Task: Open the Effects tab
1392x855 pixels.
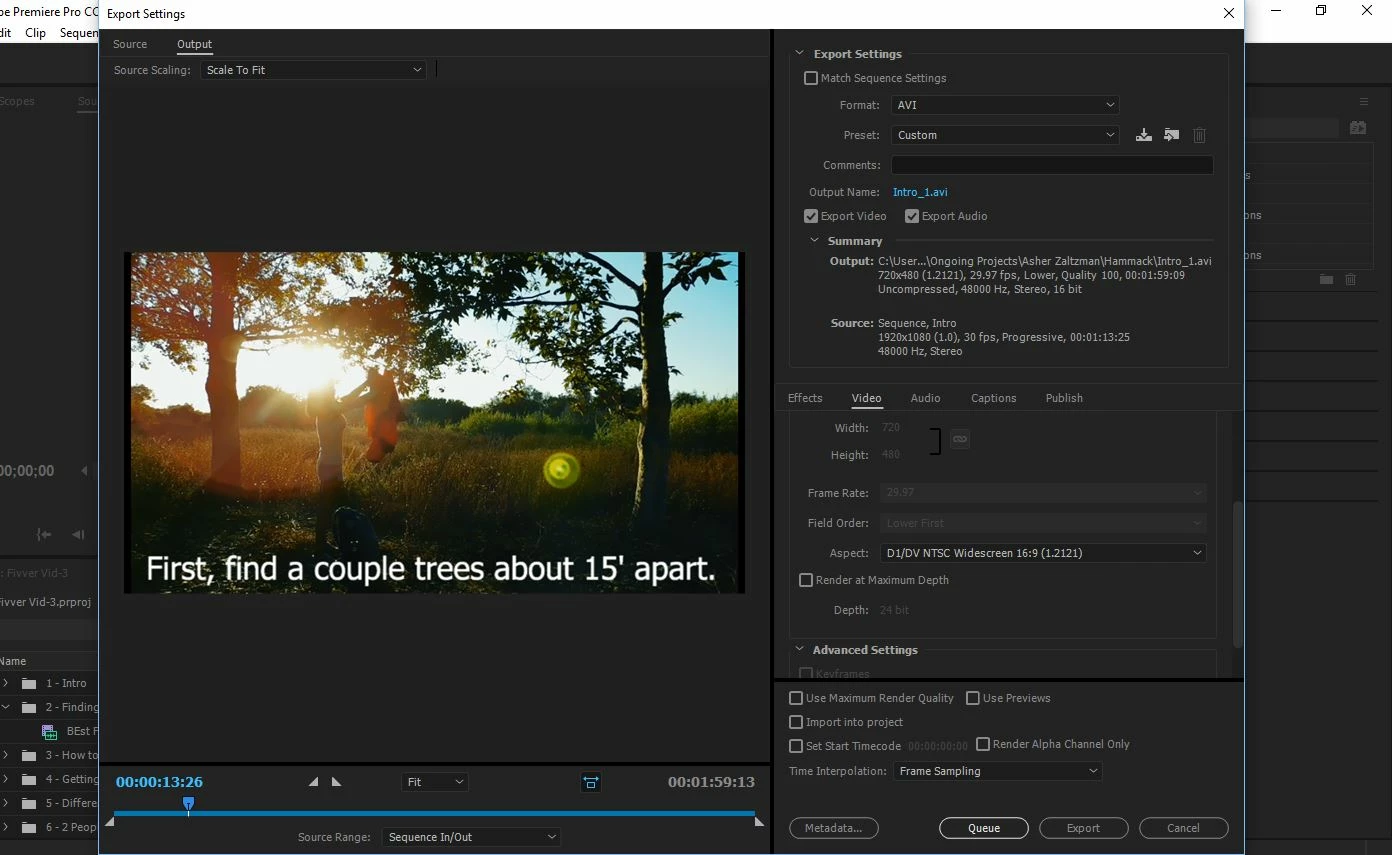Action: (805, 398)
